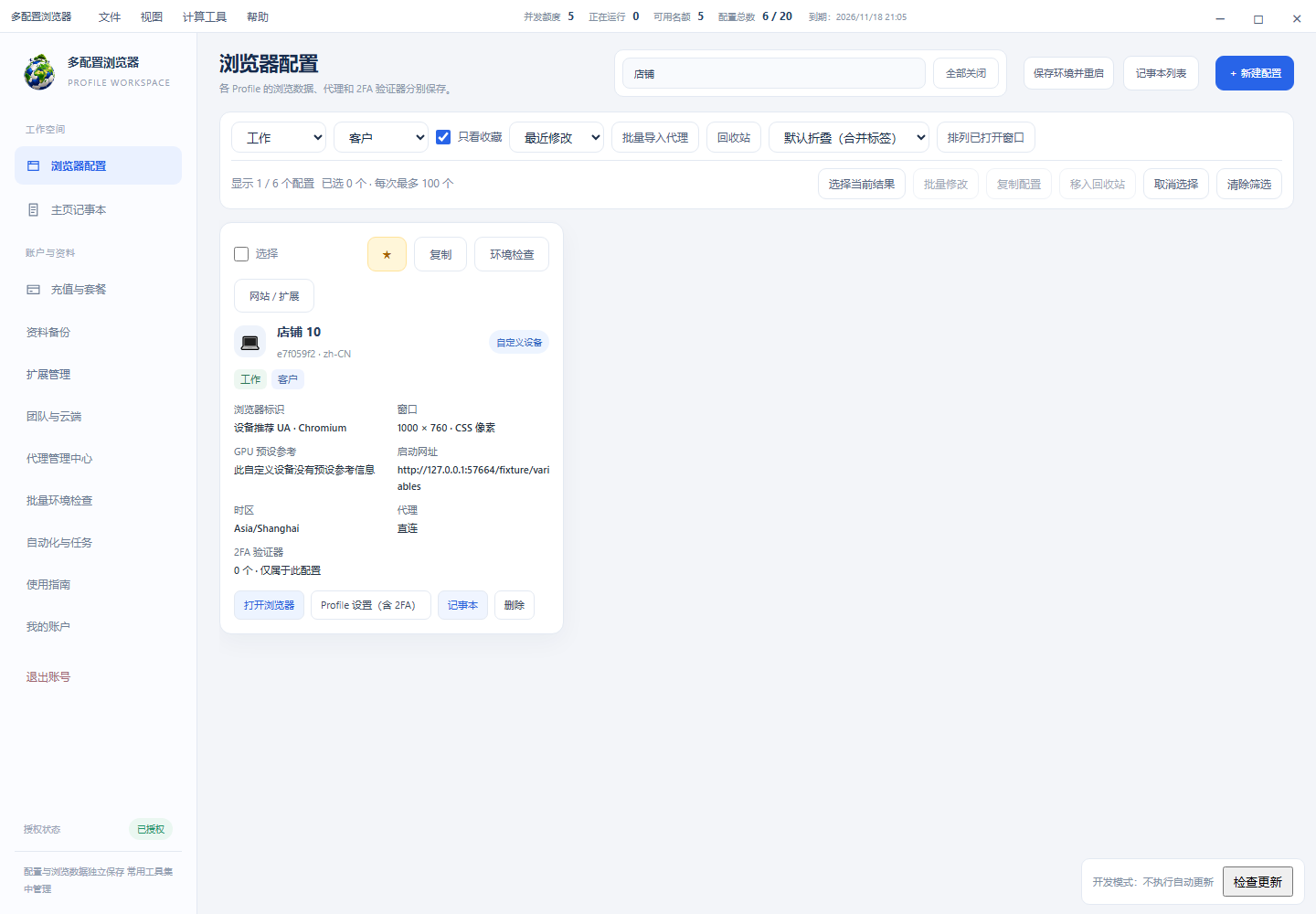The height and width of the screenshot is (914, 1316).
Task: Click the 充值与套餐 card icon
Action: point(34,290)
